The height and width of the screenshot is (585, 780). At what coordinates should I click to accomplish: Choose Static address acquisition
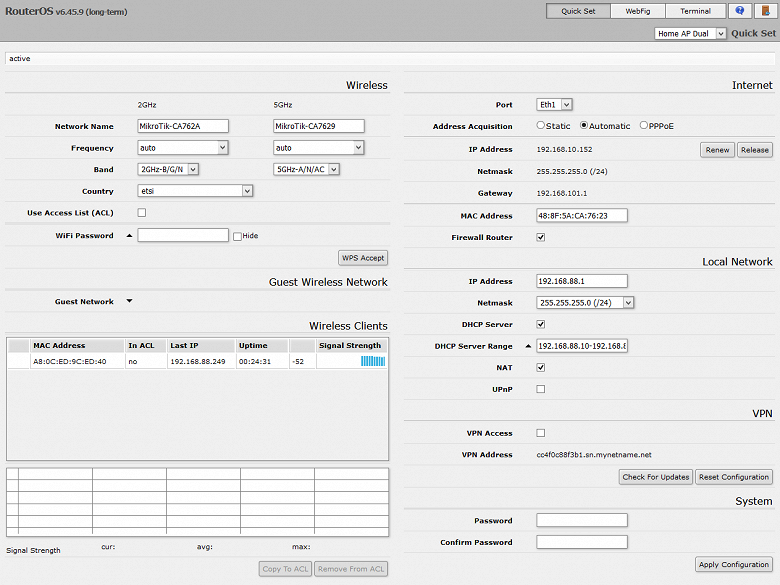point(541,126)
